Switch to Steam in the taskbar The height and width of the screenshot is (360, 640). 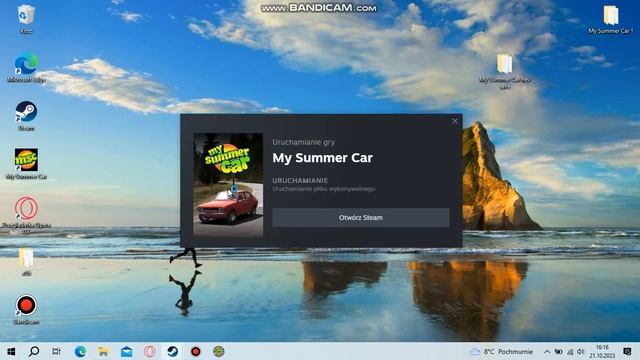pos(173,351)
